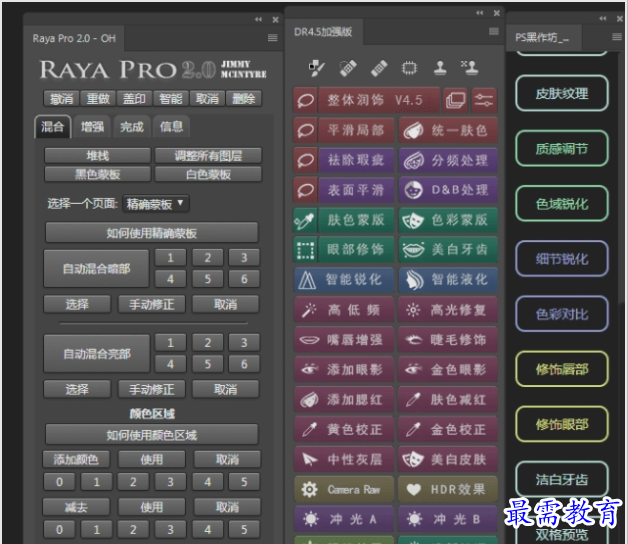Click the 添加颜色 button

pos(76,459)
